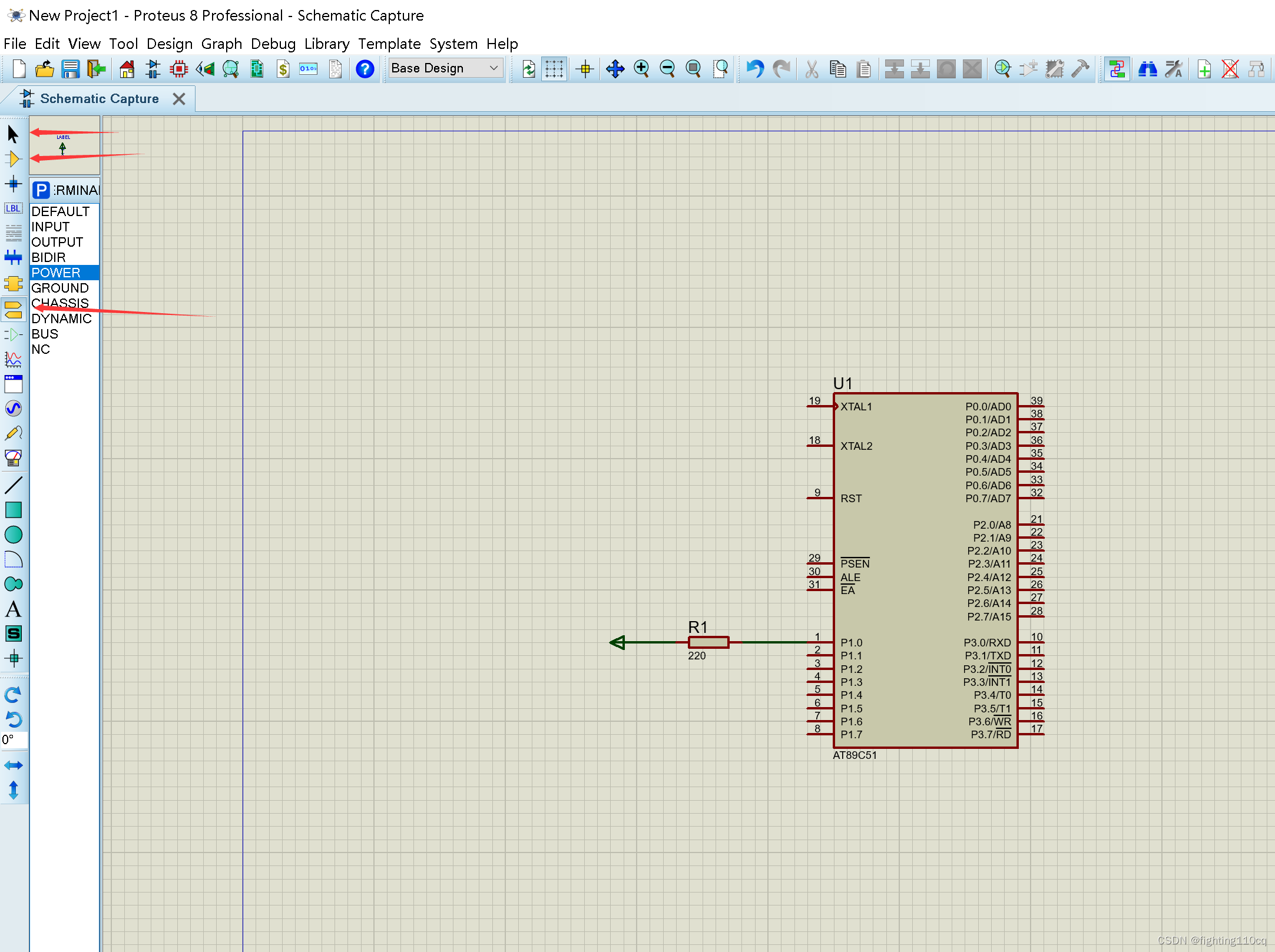This screenshot has width=1275, height=952.
Task: Close the Schematic Capture tab
Action: [x=179, y=99]
